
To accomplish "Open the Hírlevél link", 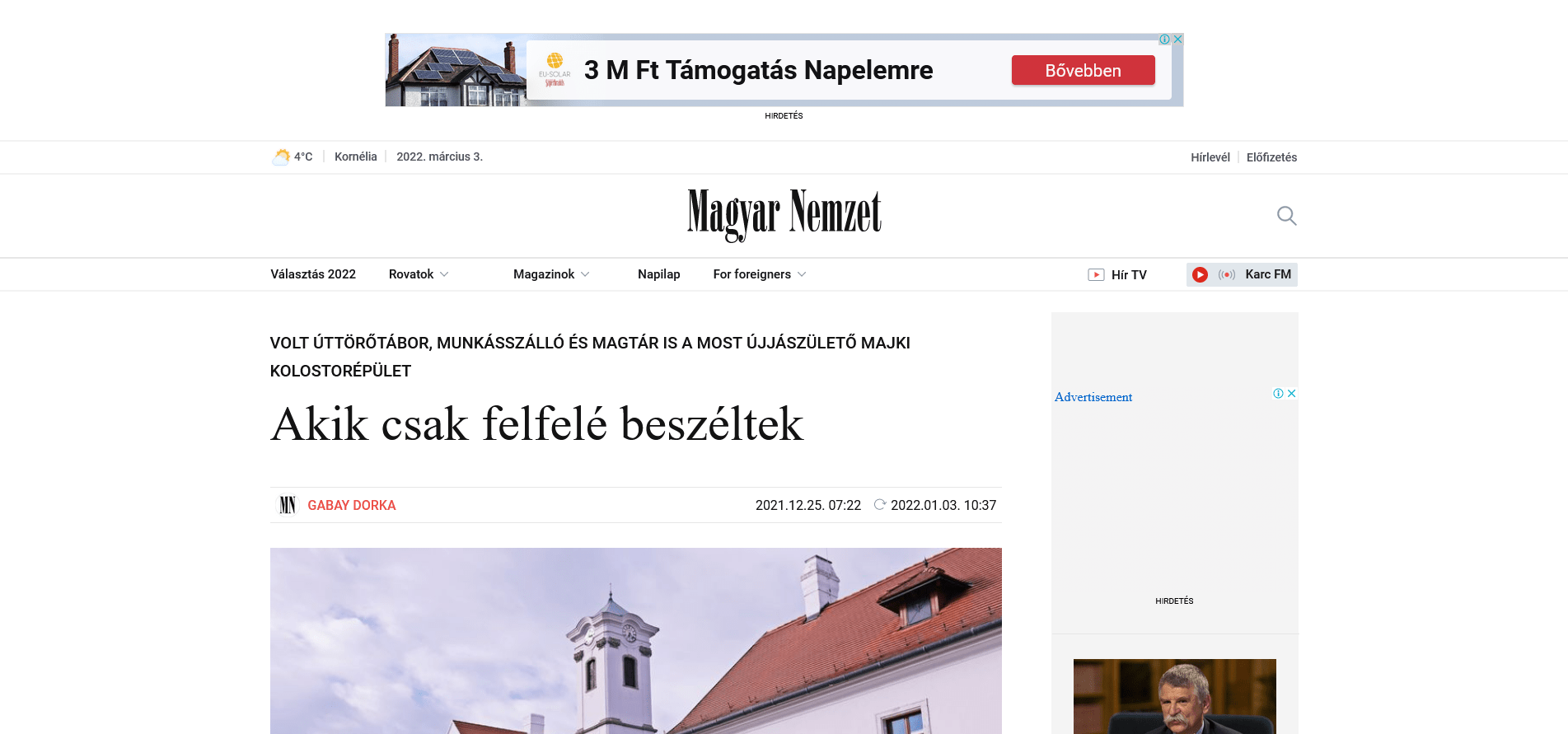I will tap(1210, 157).
